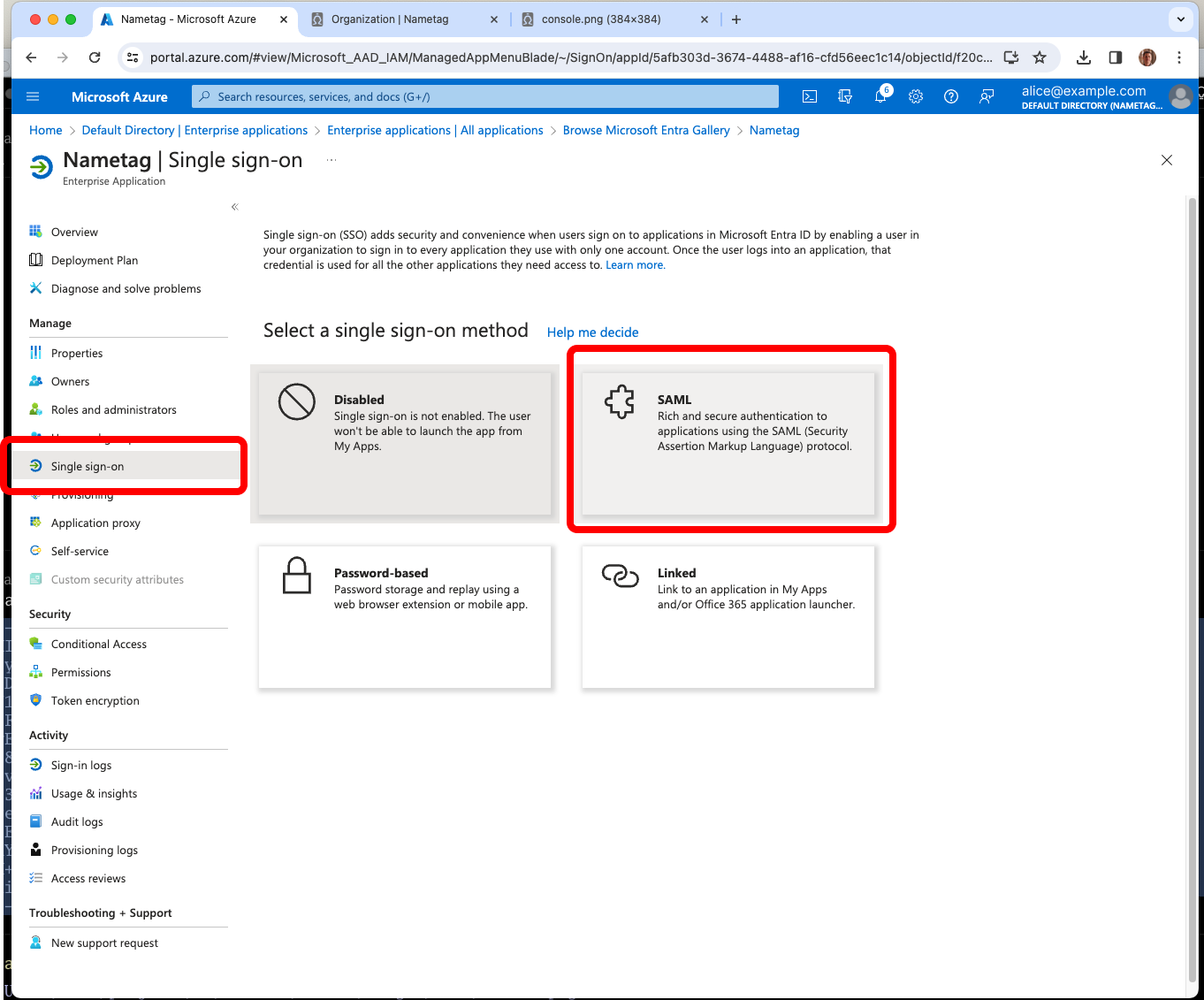This screenshot has width=1204, height=1000.
Task: Click the Nametag breadcrumb link
Action: [x=774, y=130]
